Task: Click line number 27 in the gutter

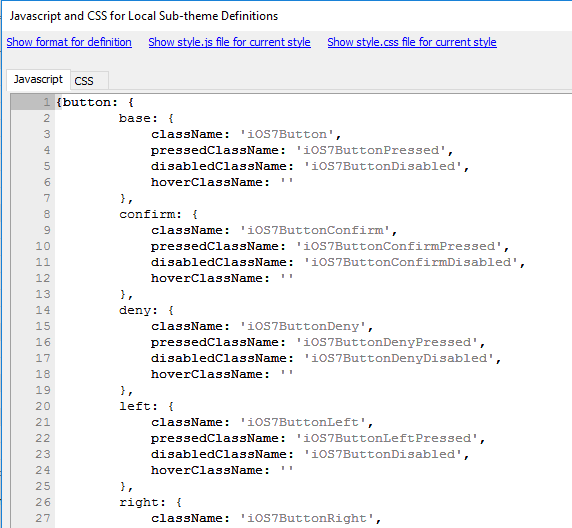Action: (x=43, y=518)
